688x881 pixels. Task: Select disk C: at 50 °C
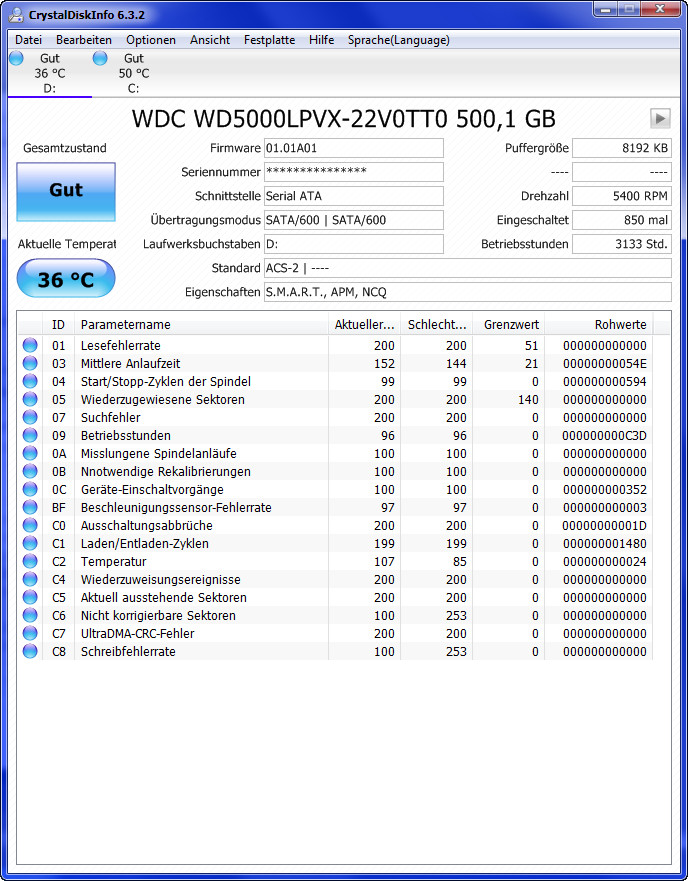[x=134, y=73]
